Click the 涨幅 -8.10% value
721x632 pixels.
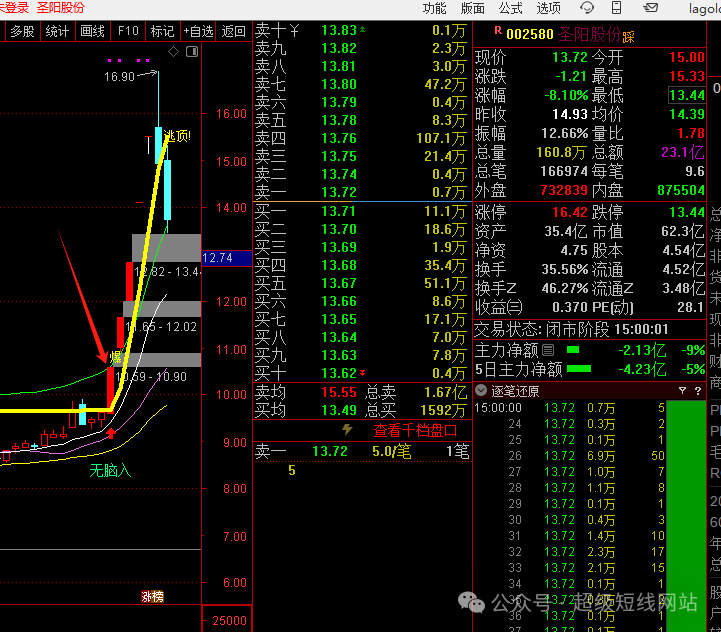566,96
